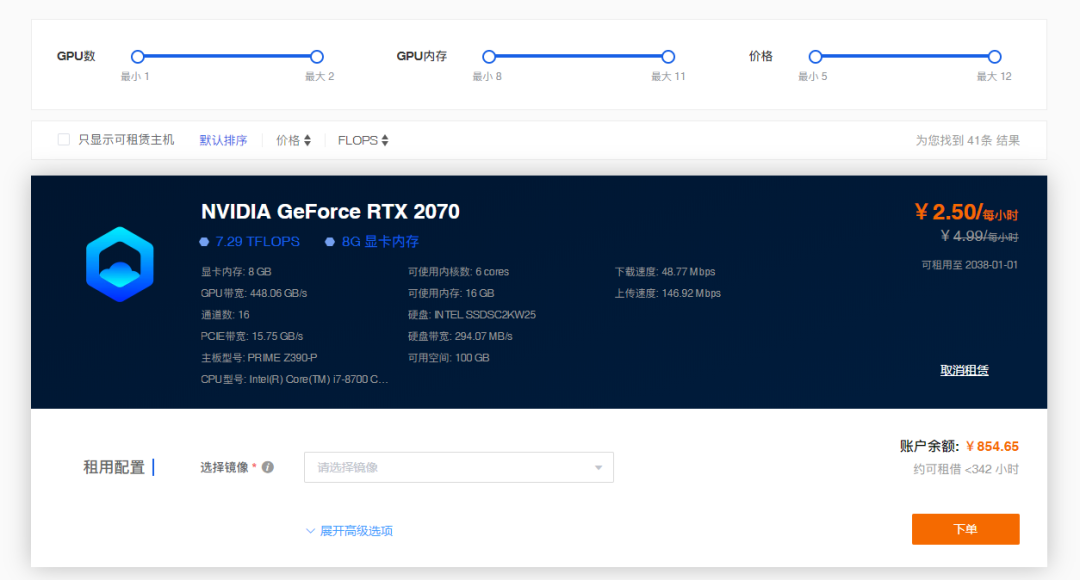This screenshot has height=580, width=1080.
Task: Click the 可使用内核数: 6 cores spec
Action: click(459, 272)
